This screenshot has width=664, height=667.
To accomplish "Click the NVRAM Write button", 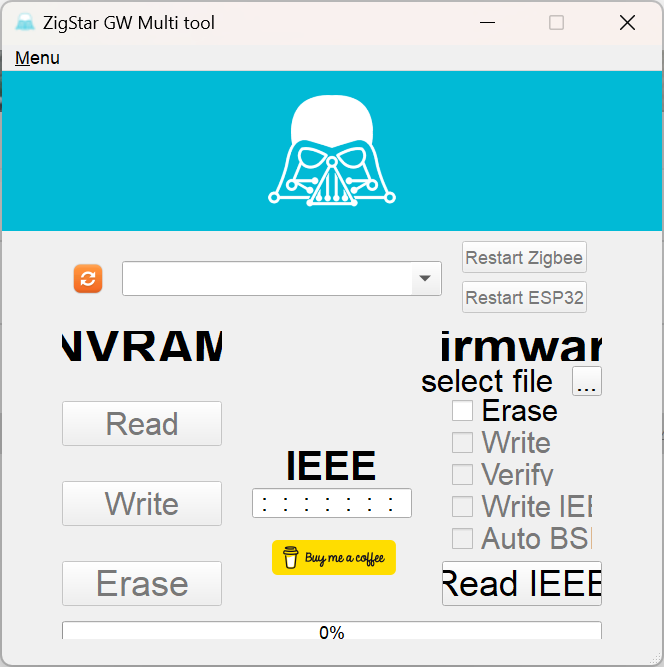I will 142,503.
